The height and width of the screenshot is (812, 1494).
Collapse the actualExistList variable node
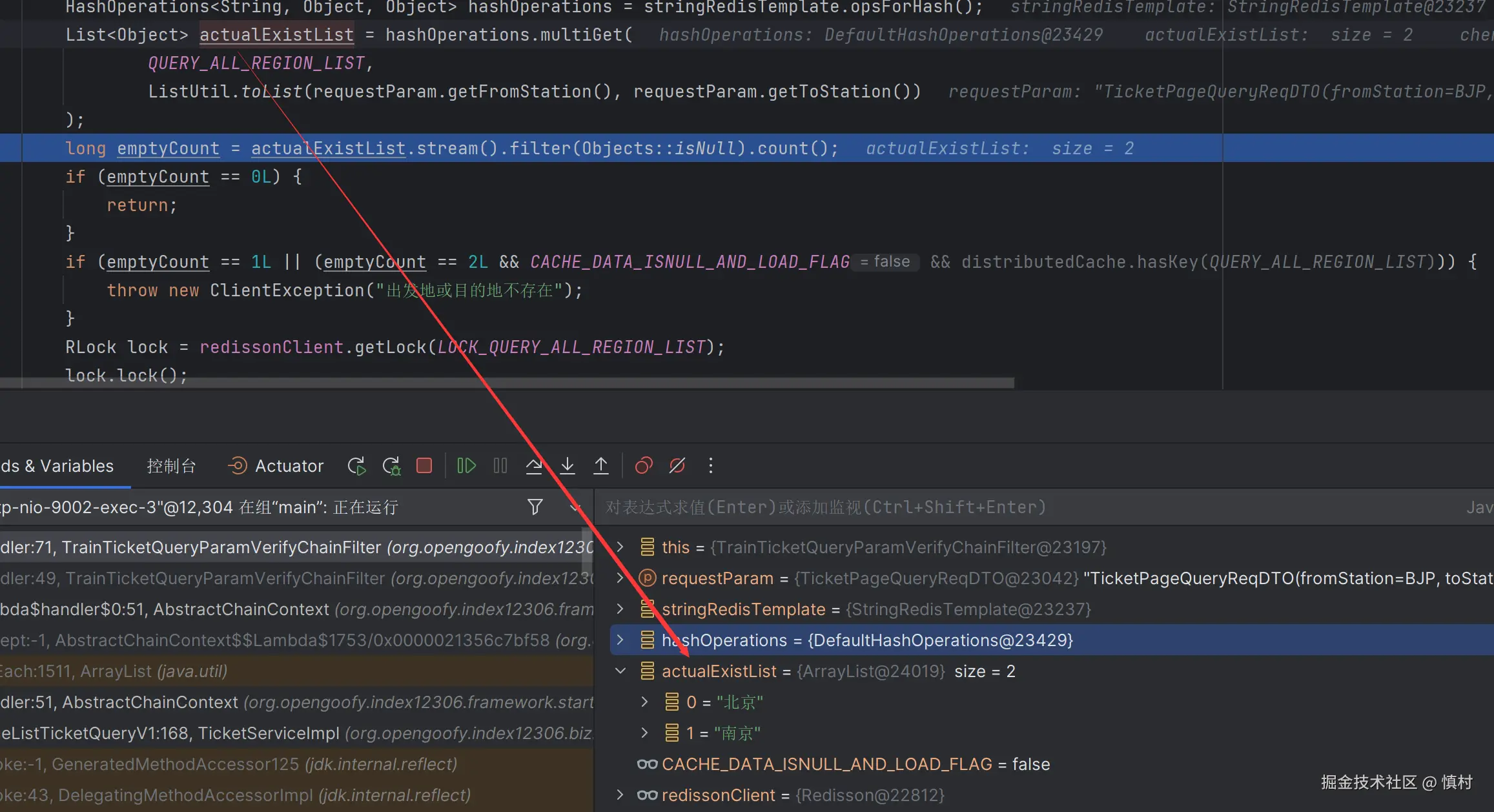coord(620,671)
